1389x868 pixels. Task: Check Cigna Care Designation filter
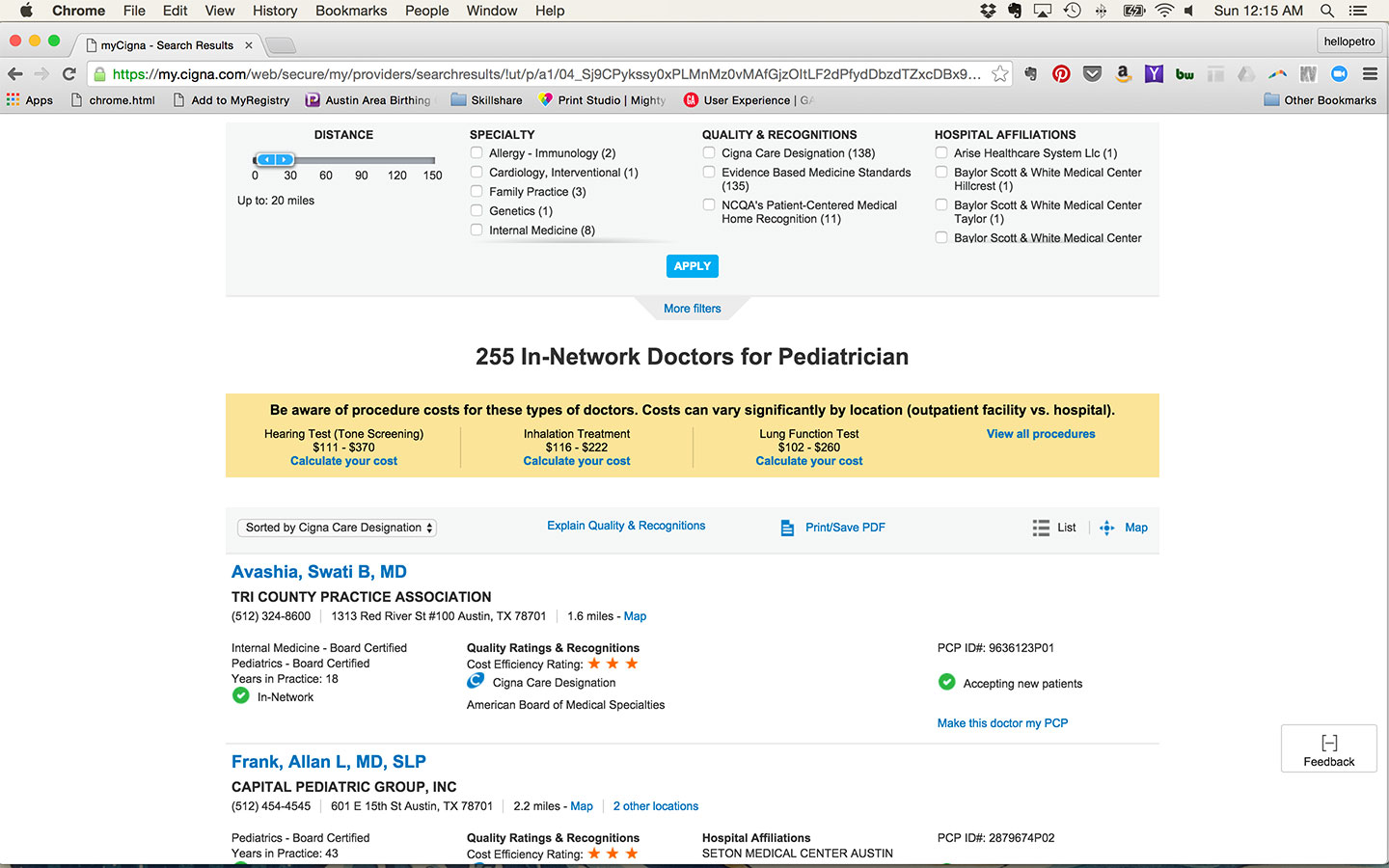[709, 152]
